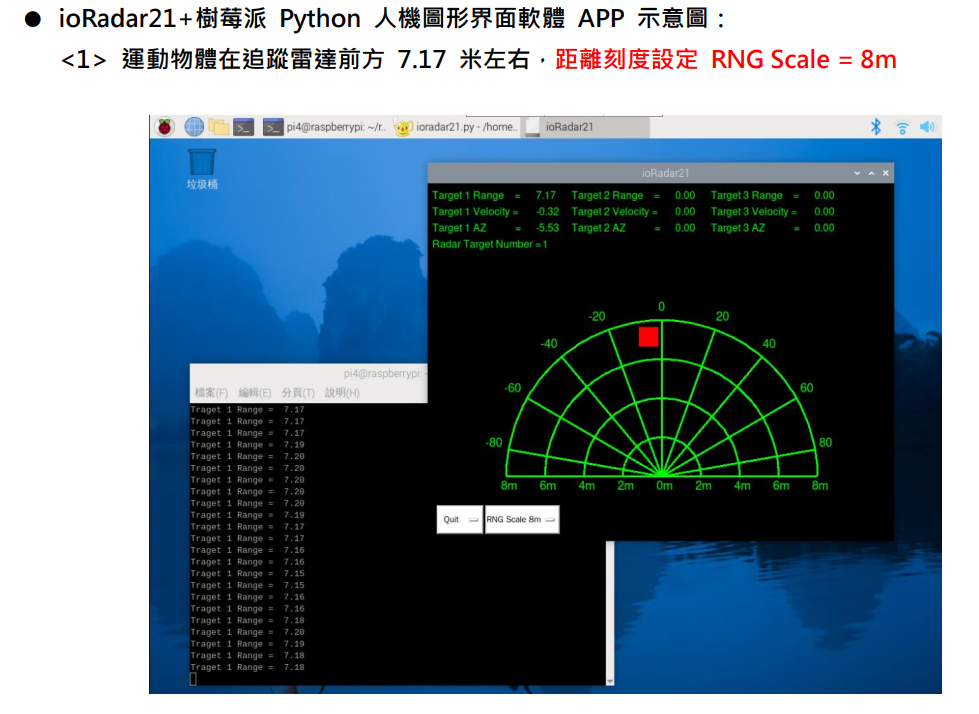Open the 檔案(F) menu in terminal

(x=211, y=393)
